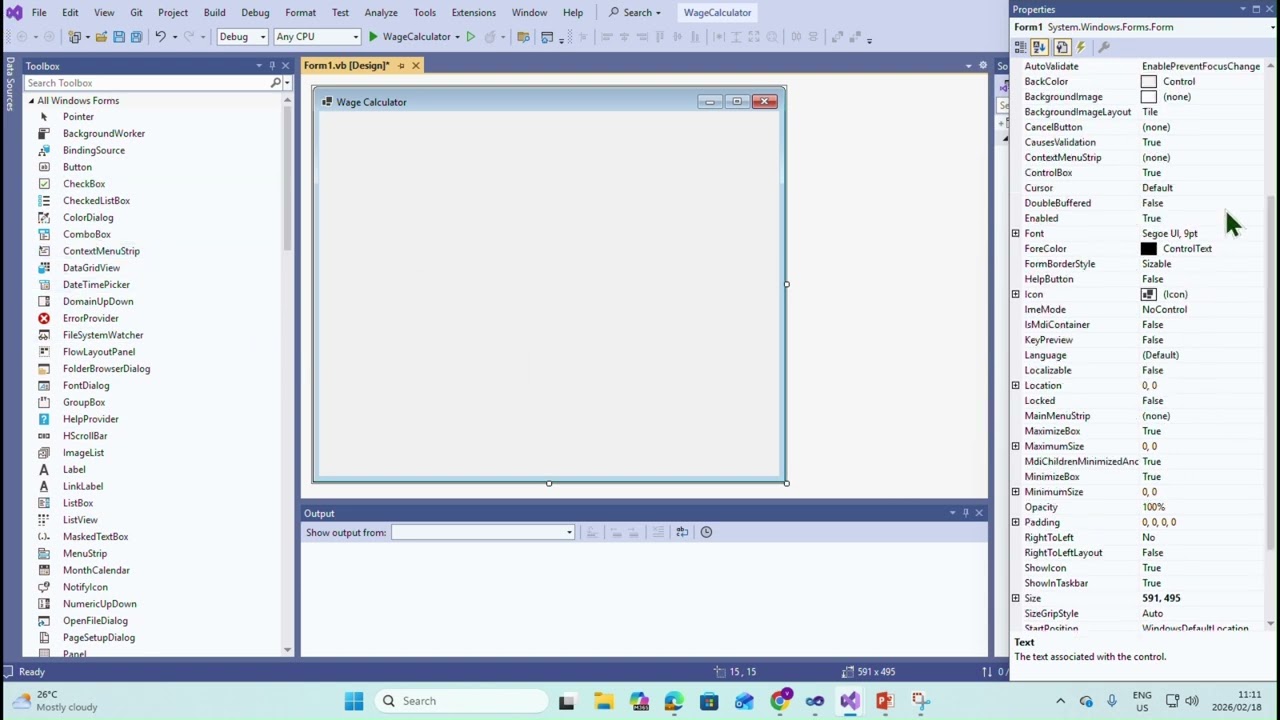Click the black ForeColor swatch
Viewport: 1280px width, 720px height.
[1148, 248]
